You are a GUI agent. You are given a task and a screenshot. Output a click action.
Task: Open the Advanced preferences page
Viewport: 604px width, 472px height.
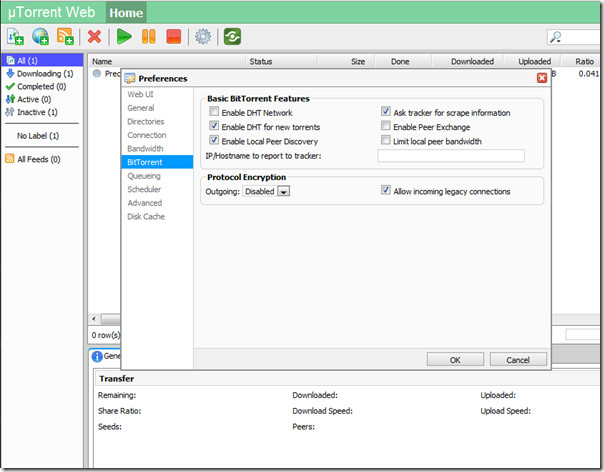[x=144, y=203]
